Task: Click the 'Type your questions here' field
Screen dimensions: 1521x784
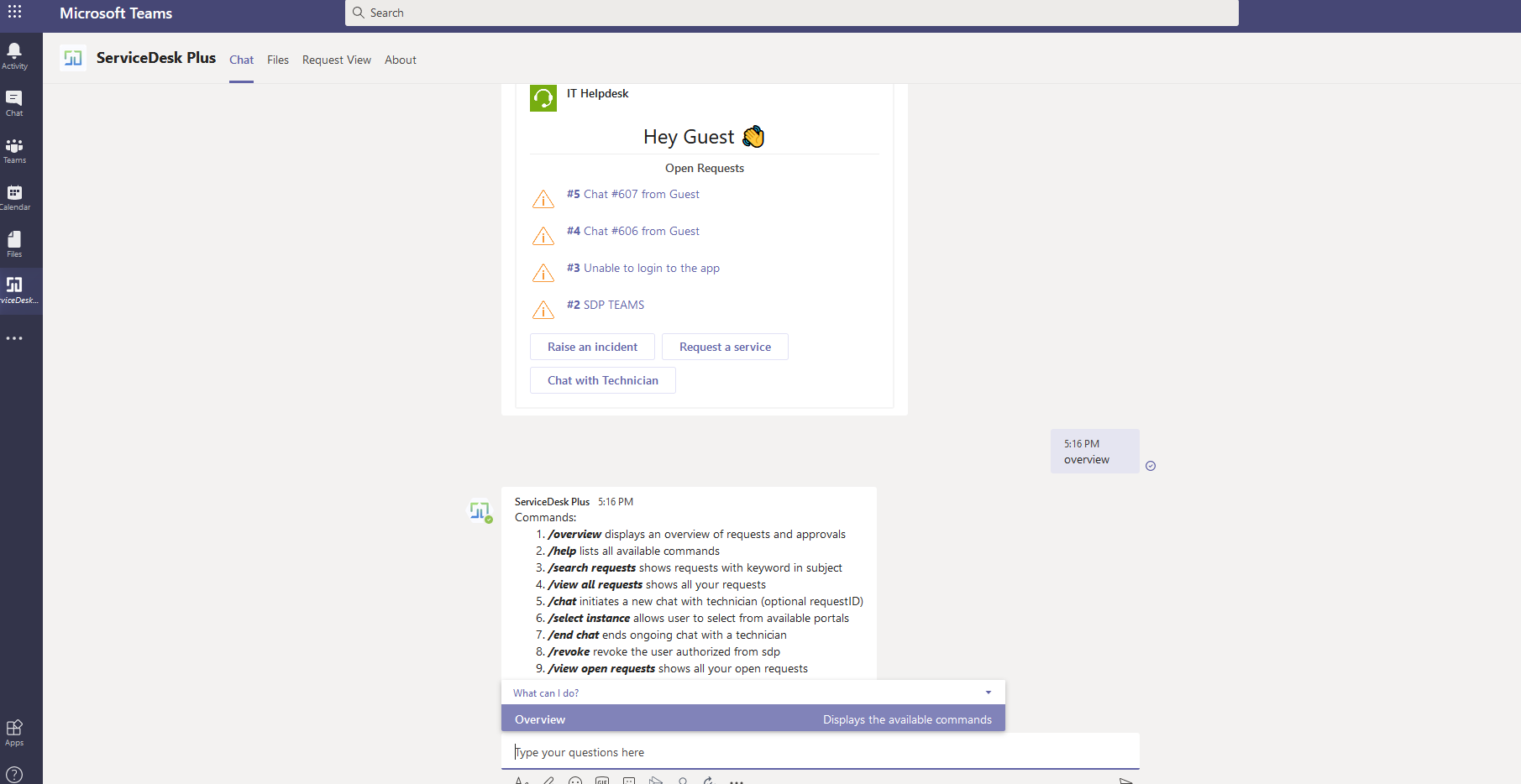Action: 821,752
